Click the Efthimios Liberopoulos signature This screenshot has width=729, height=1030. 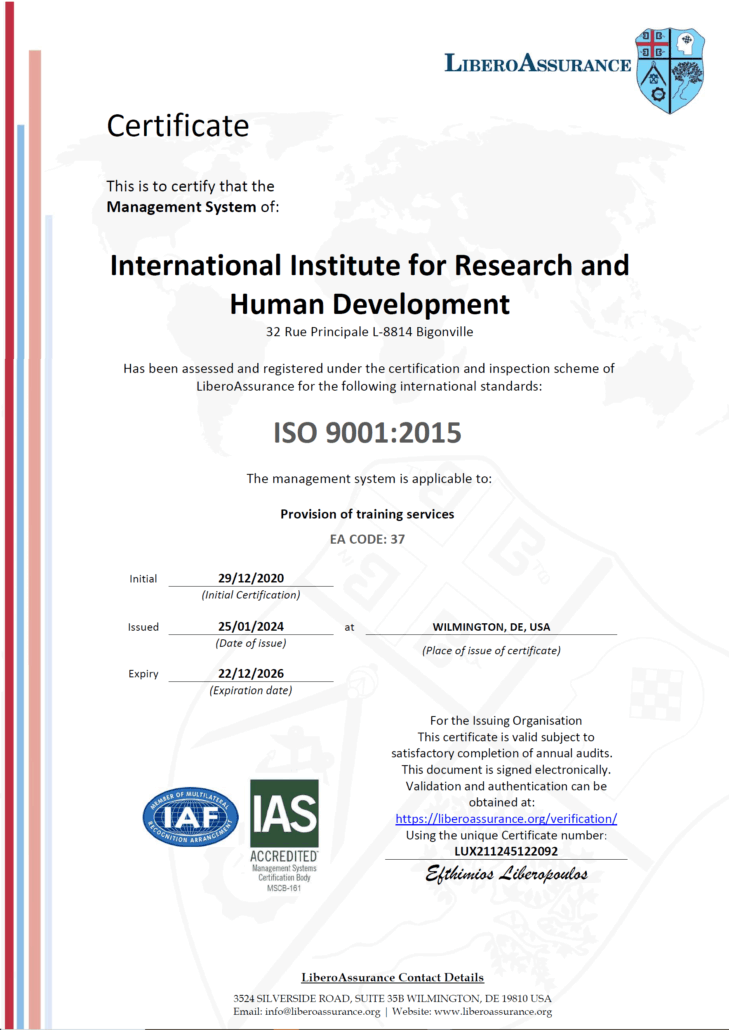point(506,874)
